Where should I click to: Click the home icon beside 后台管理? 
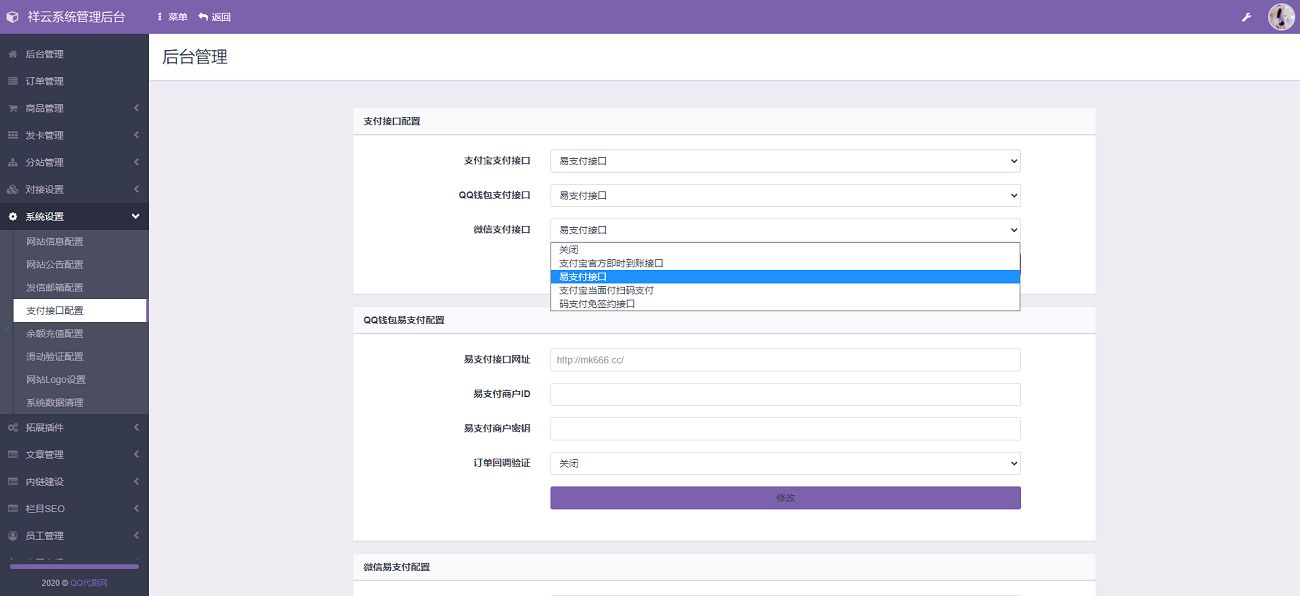click(x=13, y=54)
